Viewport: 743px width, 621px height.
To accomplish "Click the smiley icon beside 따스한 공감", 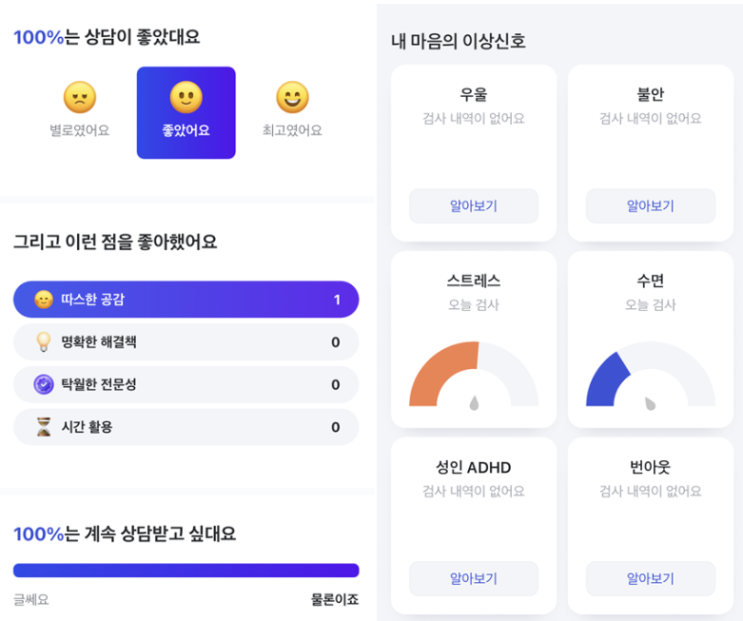I will [x=44, y=299].
